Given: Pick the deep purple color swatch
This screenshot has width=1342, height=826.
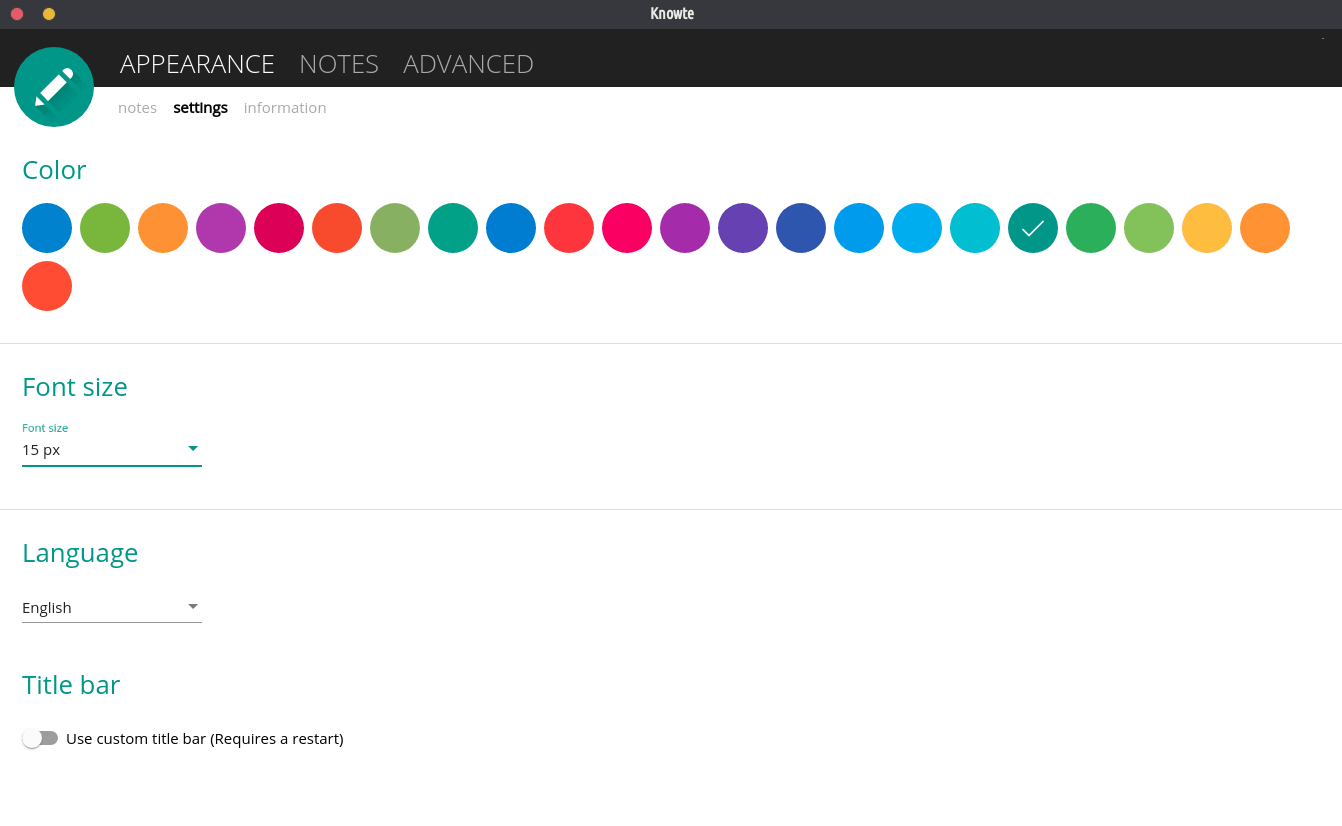Looking at the screenshot, I should coord(743,228).
